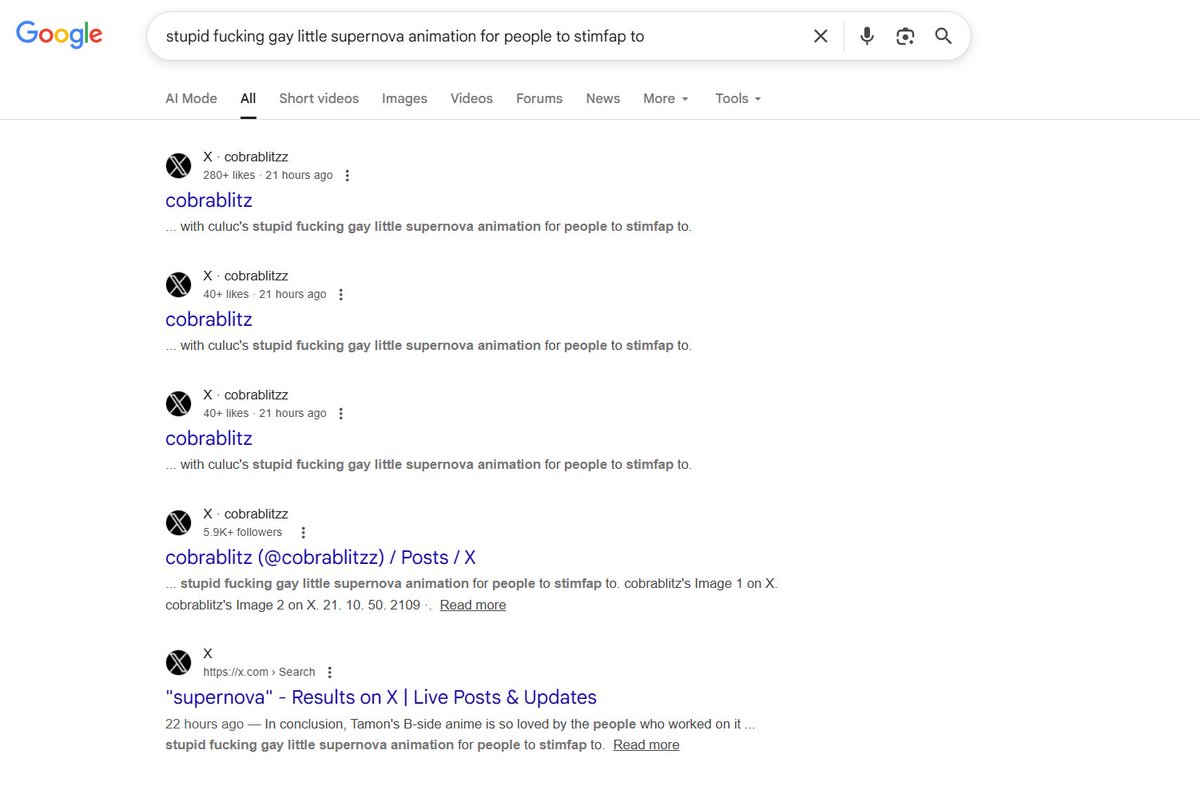Click Read more in supernova results snippet

[646, 745]
